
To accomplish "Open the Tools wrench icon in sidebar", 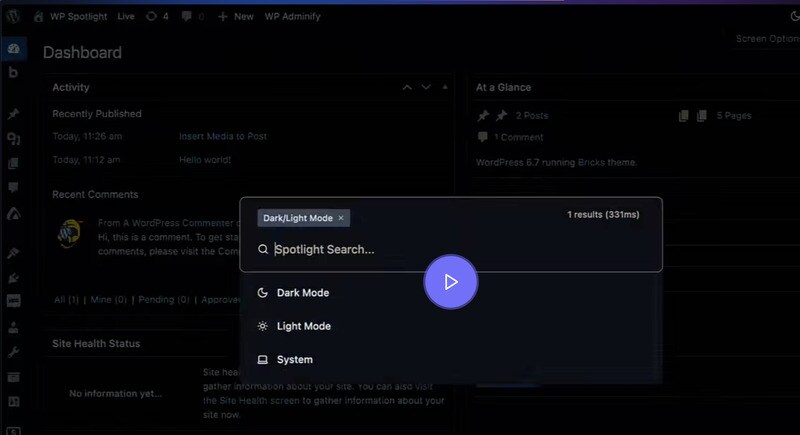I will (14, 352).
